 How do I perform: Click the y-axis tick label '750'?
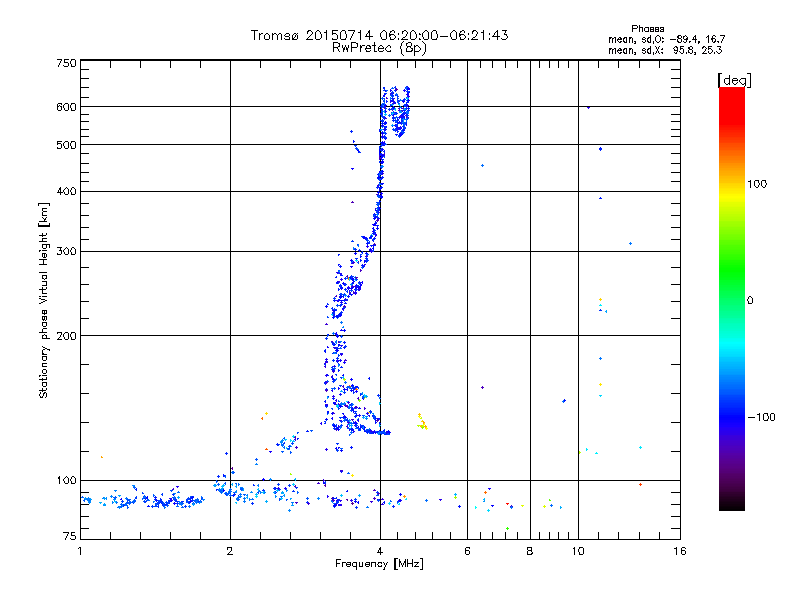66,63
